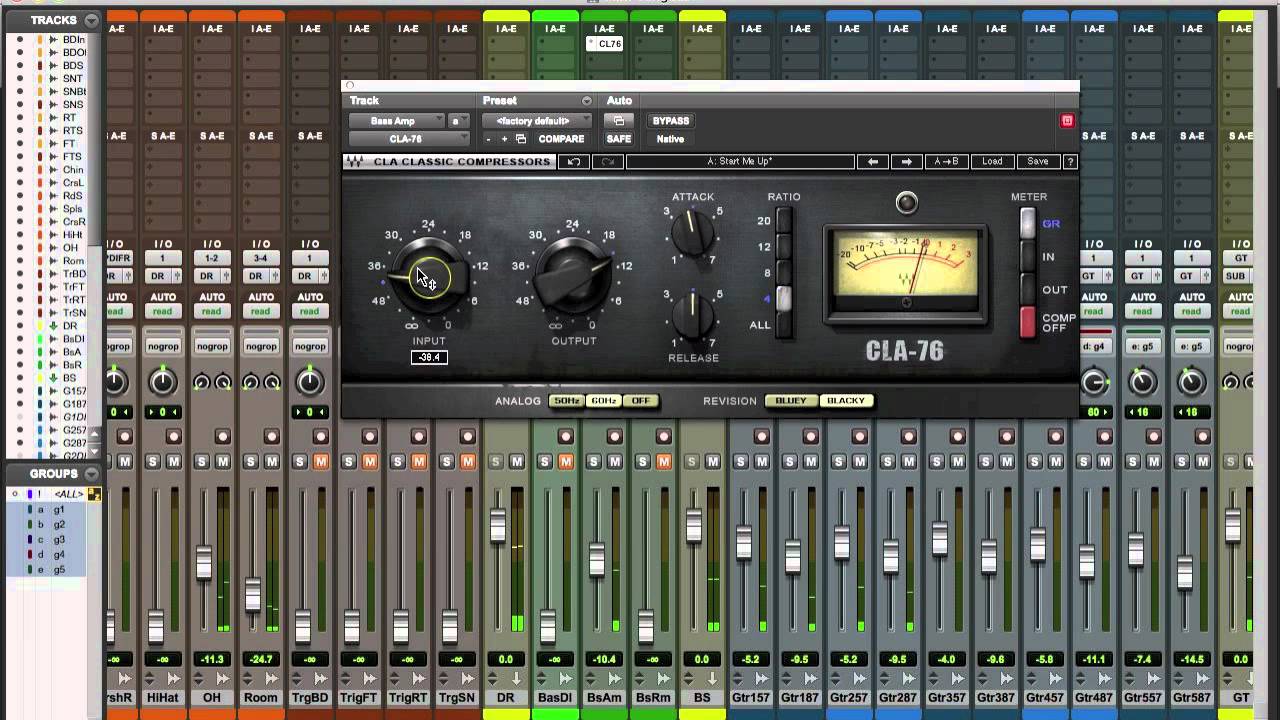Open the plug-in automation enable window icon
Screen dimensions: 1280x720
[619, 121]
